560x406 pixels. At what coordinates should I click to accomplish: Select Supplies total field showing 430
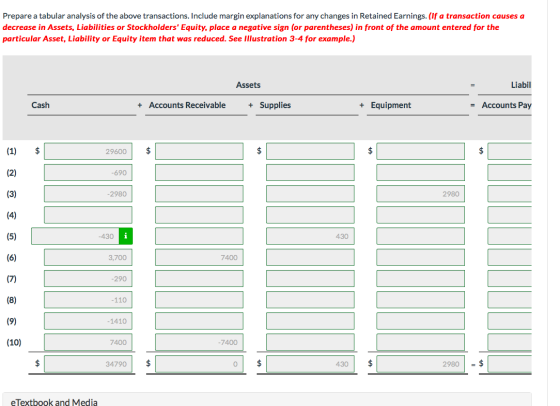pyautogui.click(x=310, y=364)
